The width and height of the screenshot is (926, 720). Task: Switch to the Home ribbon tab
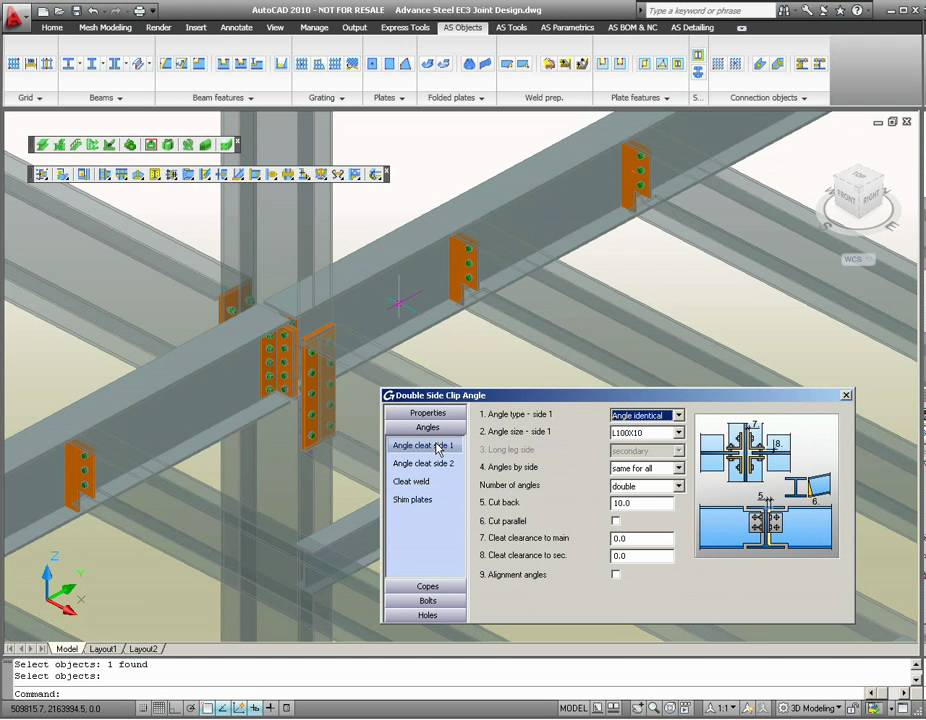tap(52, 27)
